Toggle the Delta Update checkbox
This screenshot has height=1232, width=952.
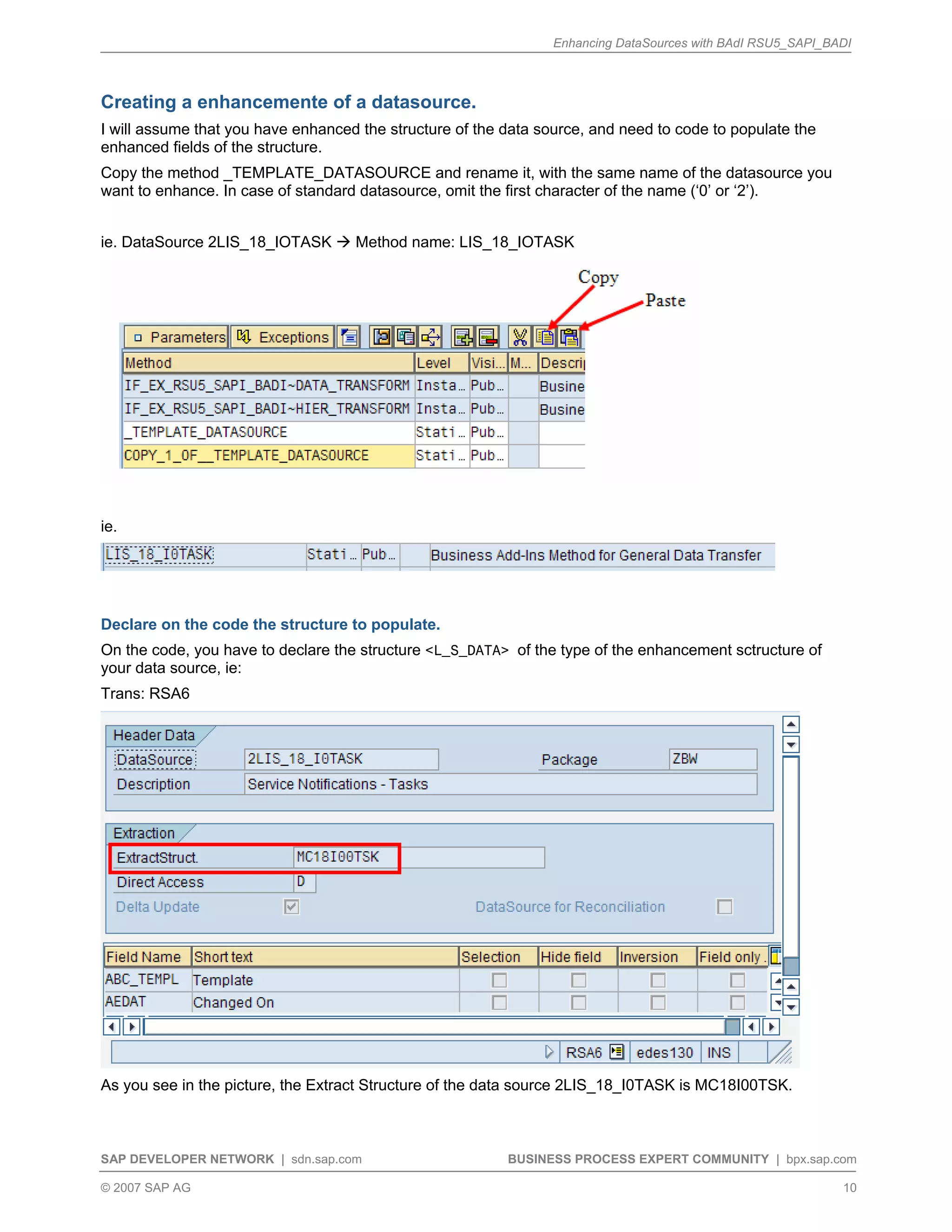291,907
